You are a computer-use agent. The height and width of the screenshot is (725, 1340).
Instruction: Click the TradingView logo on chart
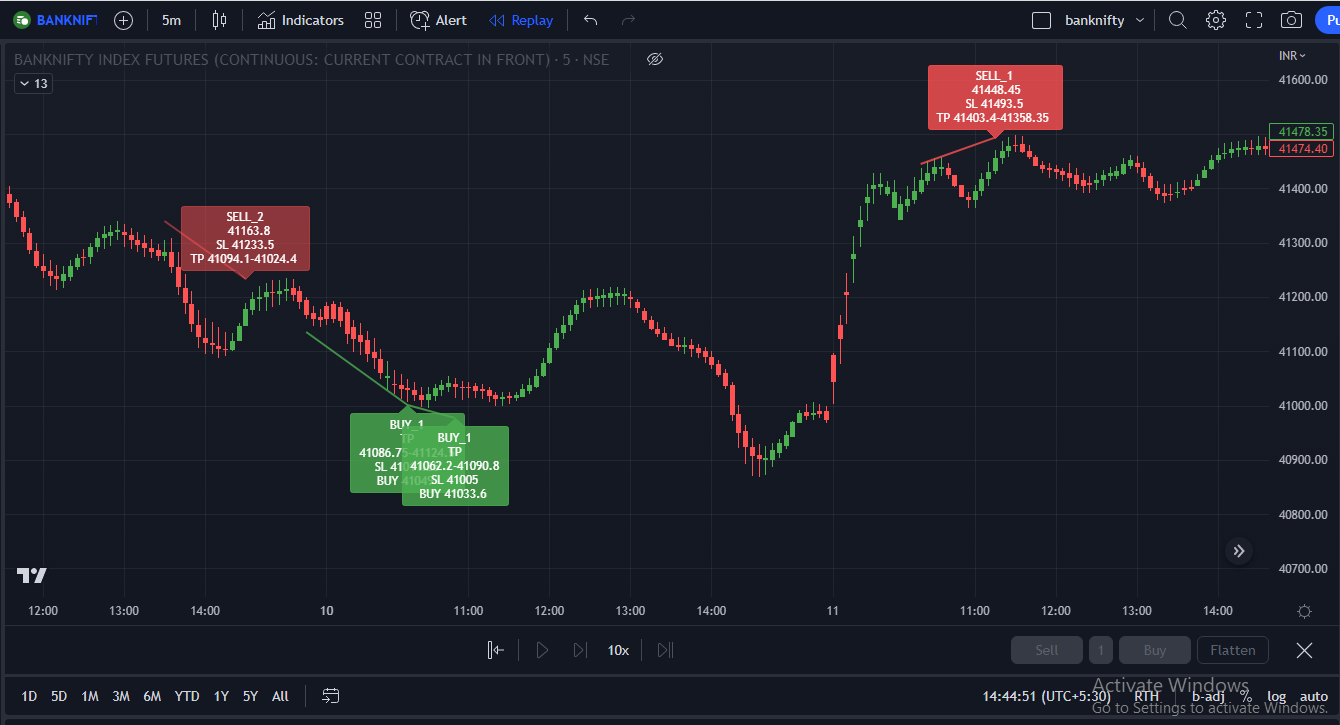click(x=31, y=575)
